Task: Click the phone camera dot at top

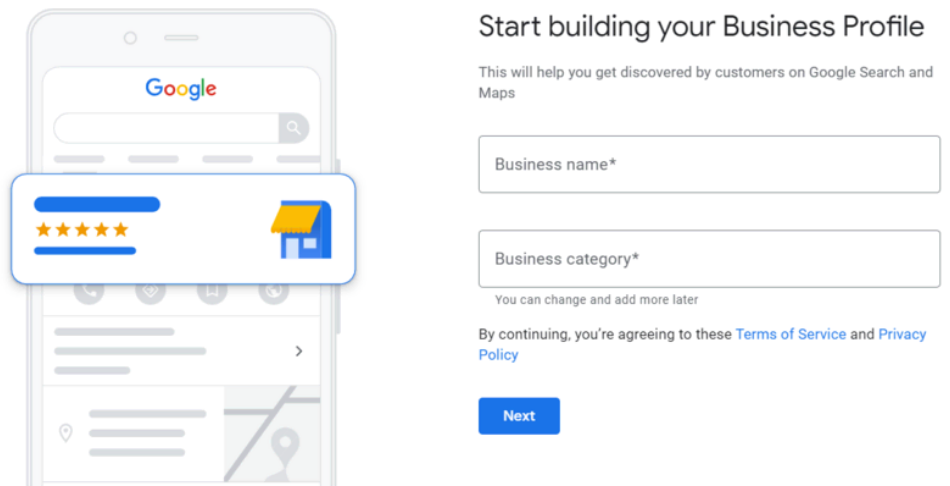Action: [130, 38]
